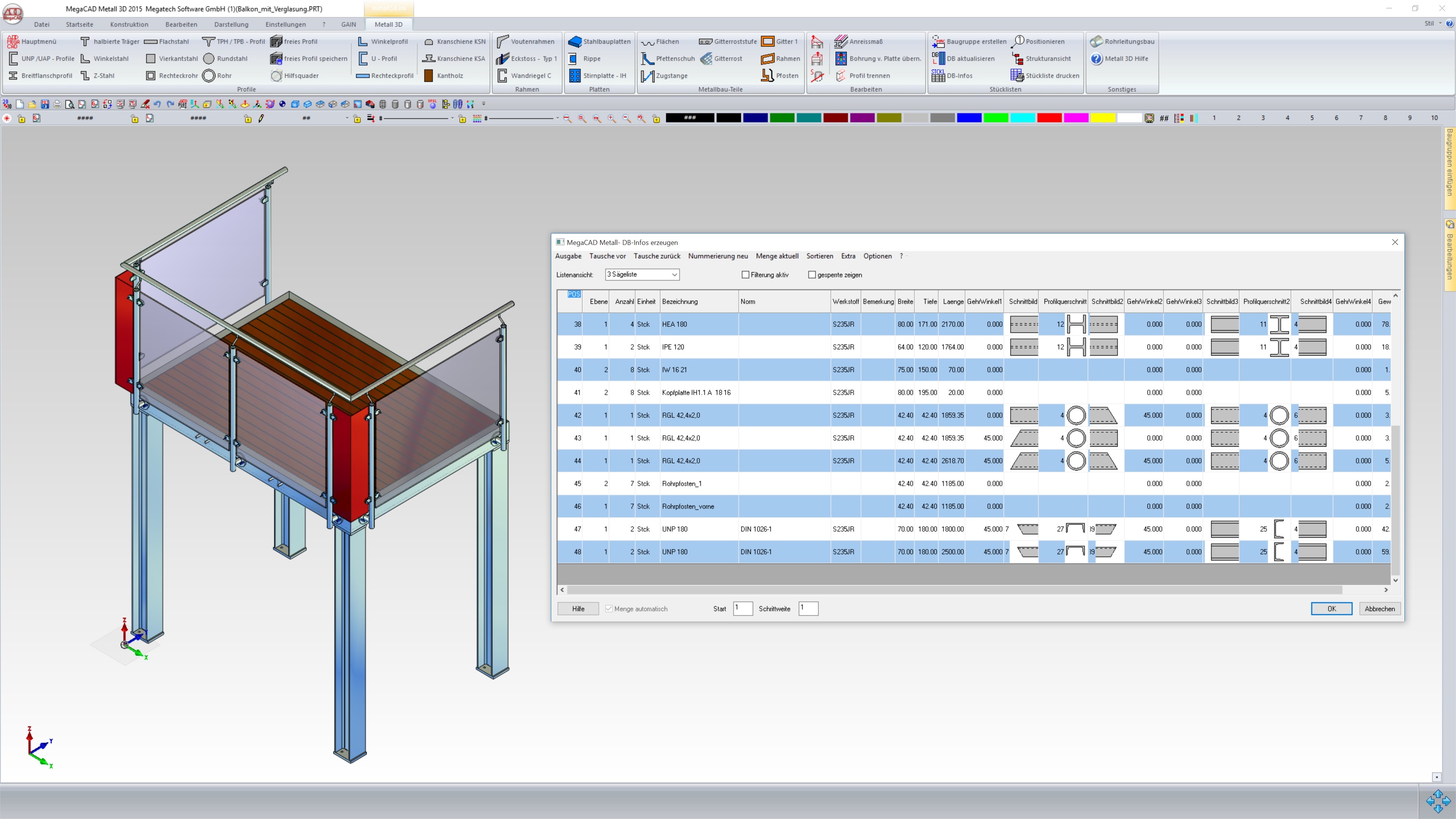The image size is (1456, 819).
Task: Click Stückliste drucken
Action: pos(1045,75)
